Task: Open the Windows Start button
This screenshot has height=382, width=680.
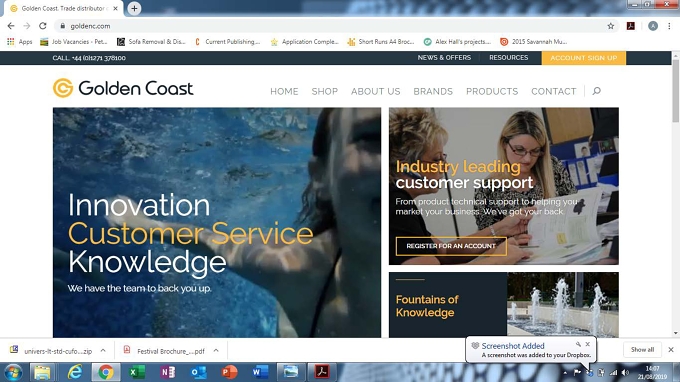Action: pos(13,372)
